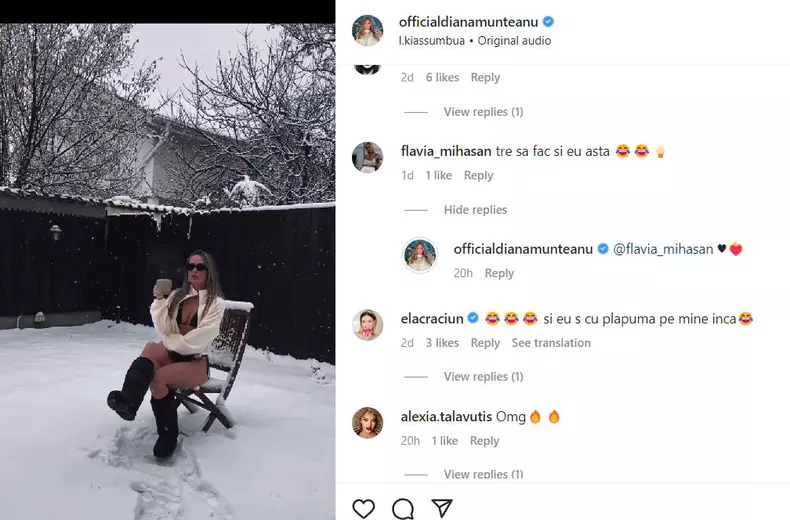Screen dimensions: 790x520
Task: Expand replies under the topmost comment
Action: [x=483, y=112]
